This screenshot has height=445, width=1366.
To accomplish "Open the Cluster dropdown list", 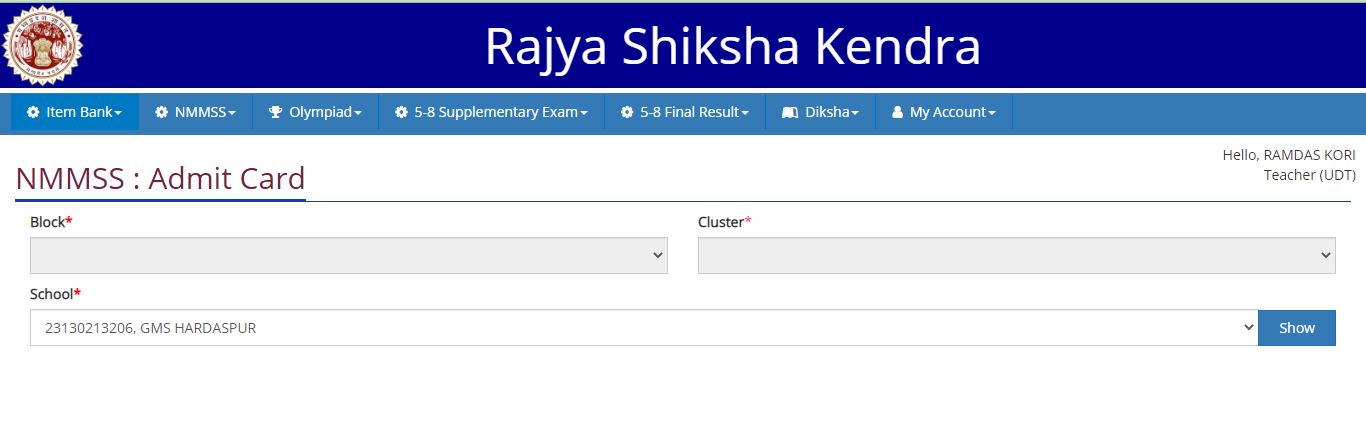I will pyautogui.click(x=1016, y=255).
